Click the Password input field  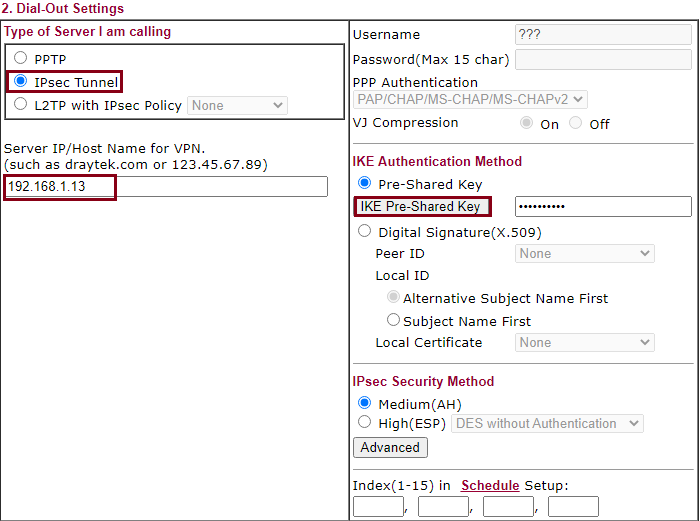[602, 59]
